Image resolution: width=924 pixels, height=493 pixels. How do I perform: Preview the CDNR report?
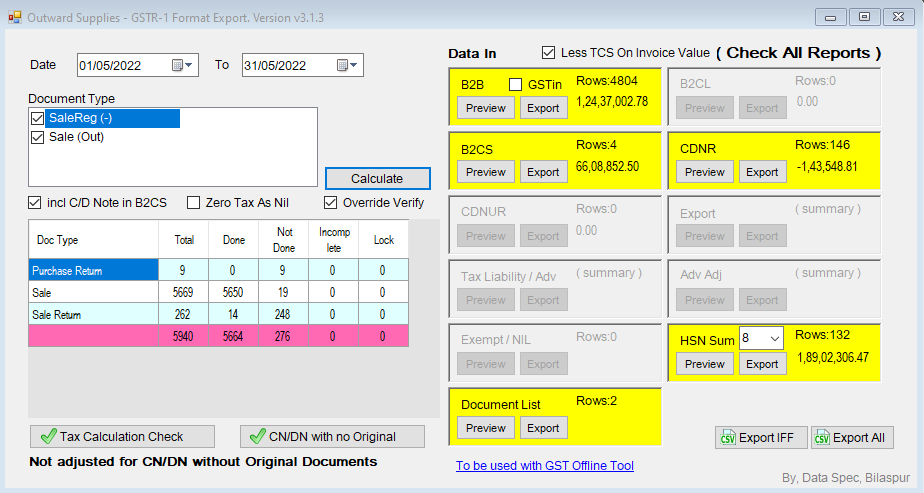pos(705,172)
